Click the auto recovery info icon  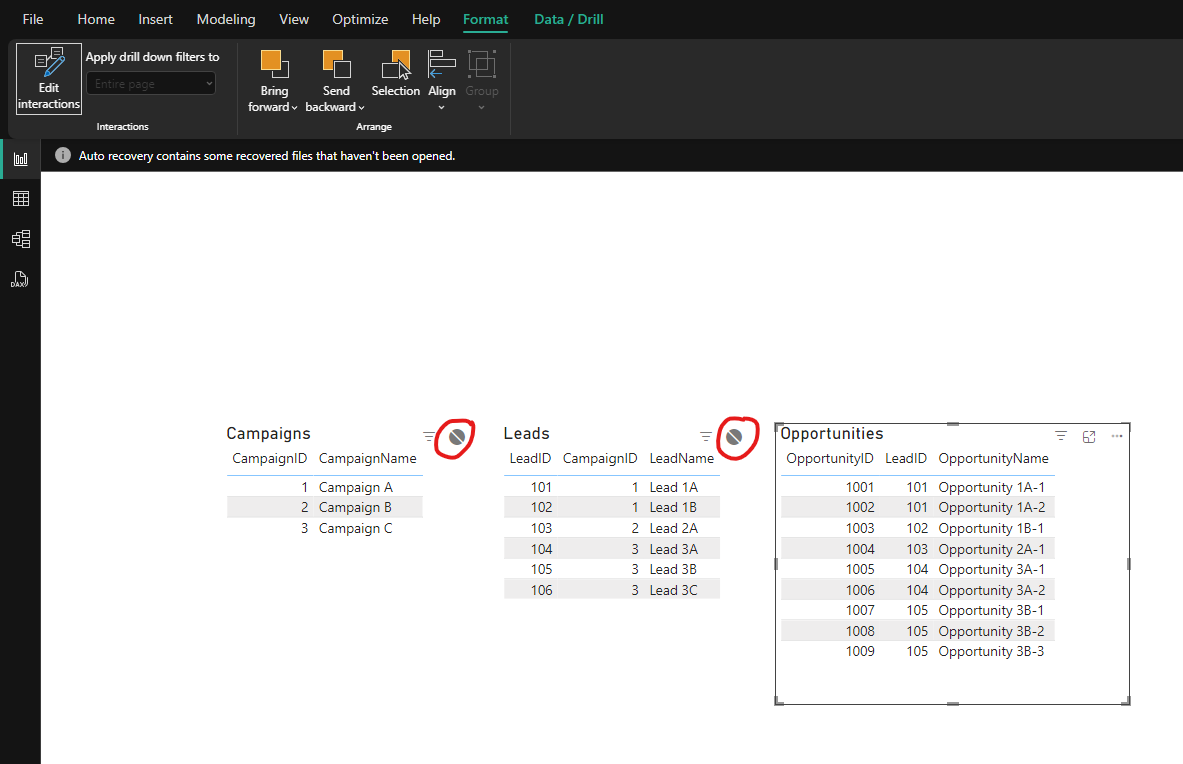pos(63,155)
